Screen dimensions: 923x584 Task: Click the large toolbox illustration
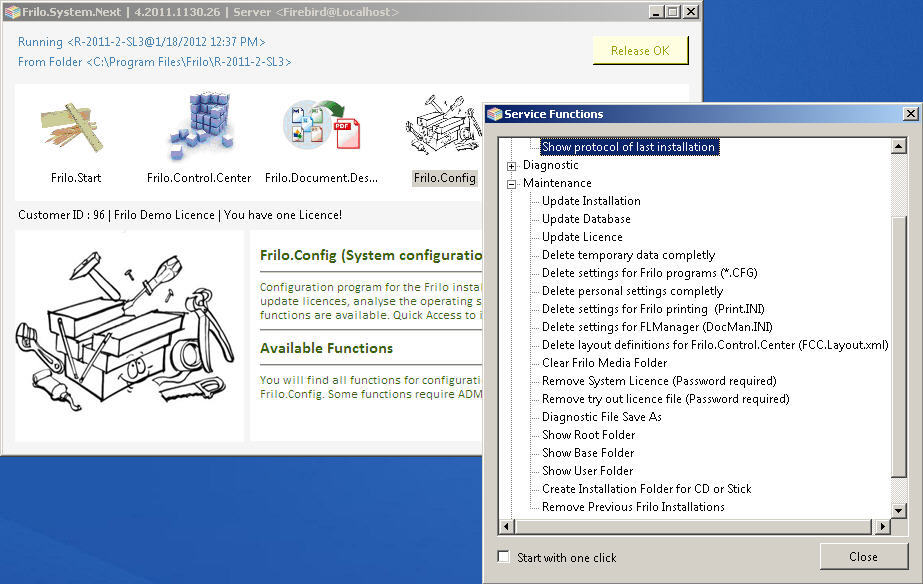pos(125,331)
